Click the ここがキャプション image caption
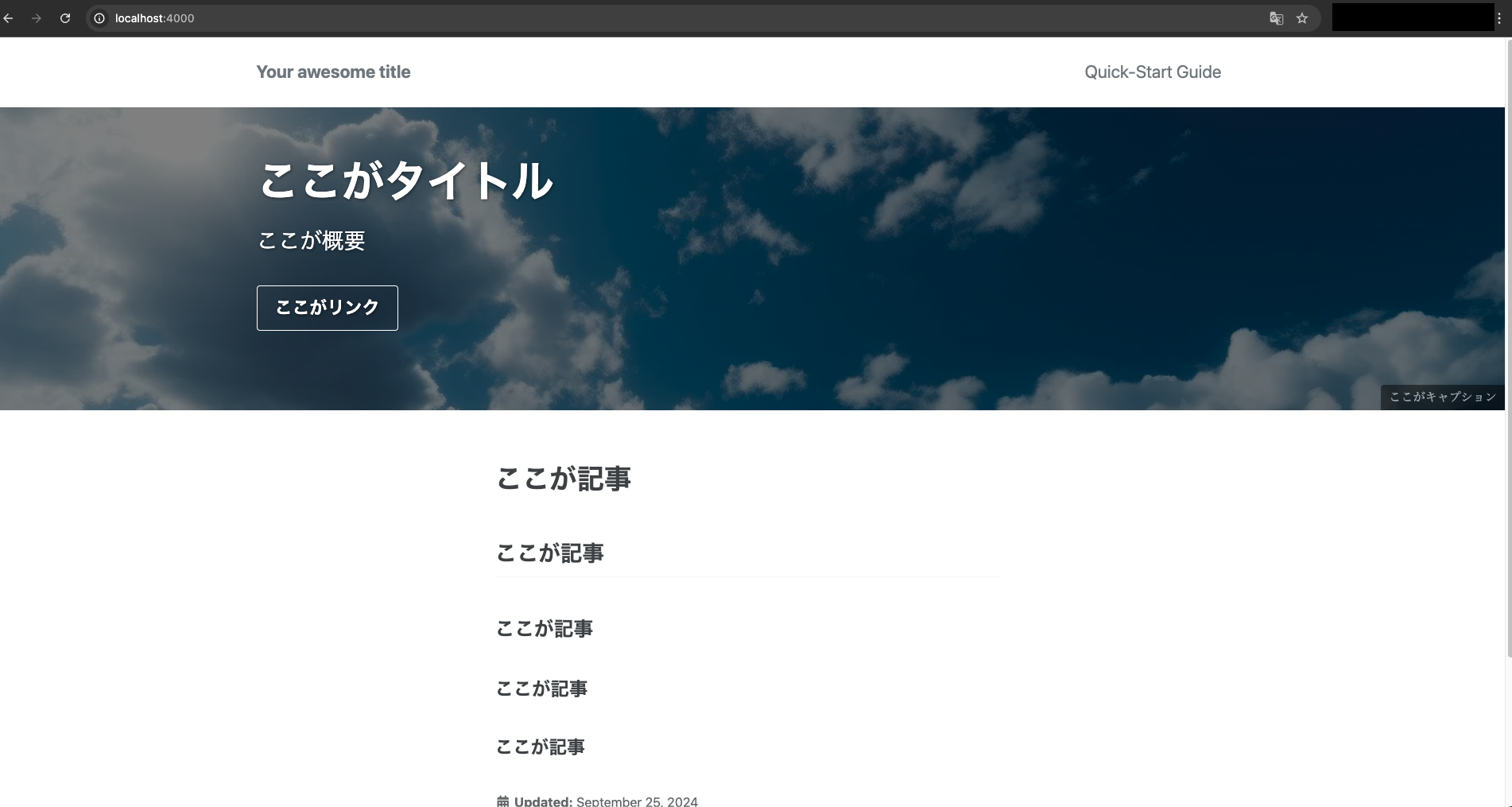This screenshot has width=1512, height=807. pos(1442,397)
